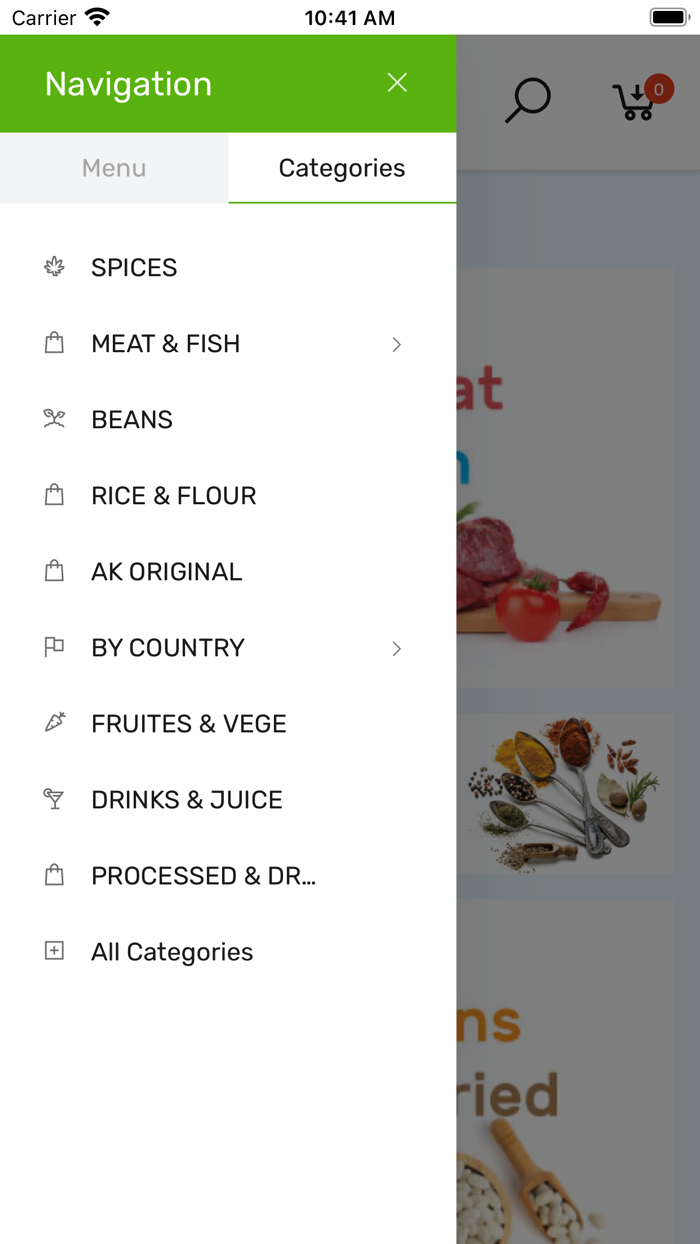
Task: Select the BY COUNTRY flag icon
Action: click(54, 647)
